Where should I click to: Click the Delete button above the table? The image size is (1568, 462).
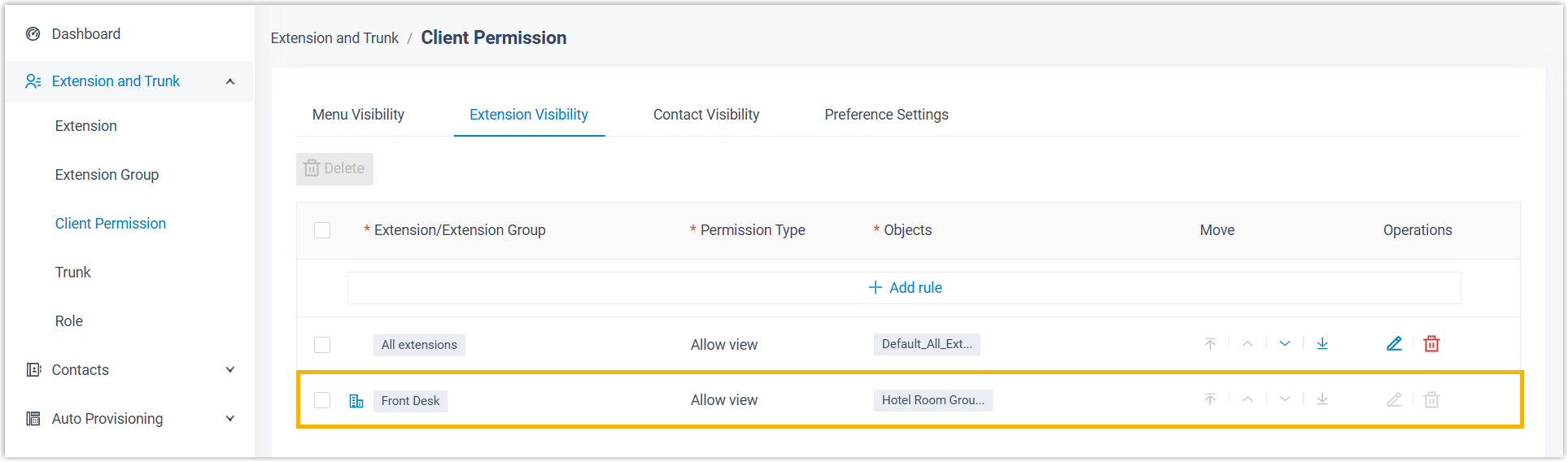coord(334,169)
